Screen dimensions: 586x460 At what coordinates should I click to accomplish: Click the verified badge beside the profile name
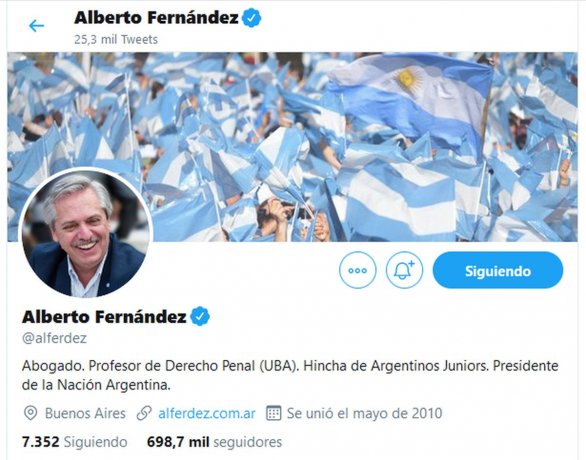pyautogui.click(x=200, y=317)
